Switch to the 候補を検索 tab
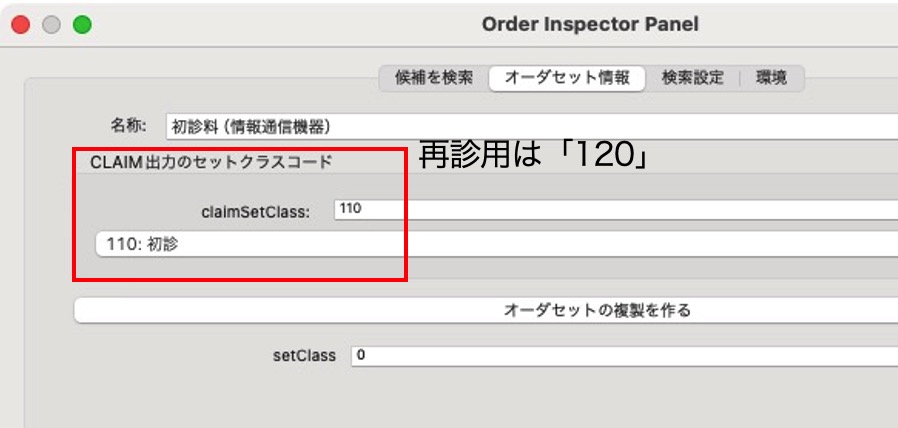The width and height of the screenshot is (898, 428). pos(433,78)
